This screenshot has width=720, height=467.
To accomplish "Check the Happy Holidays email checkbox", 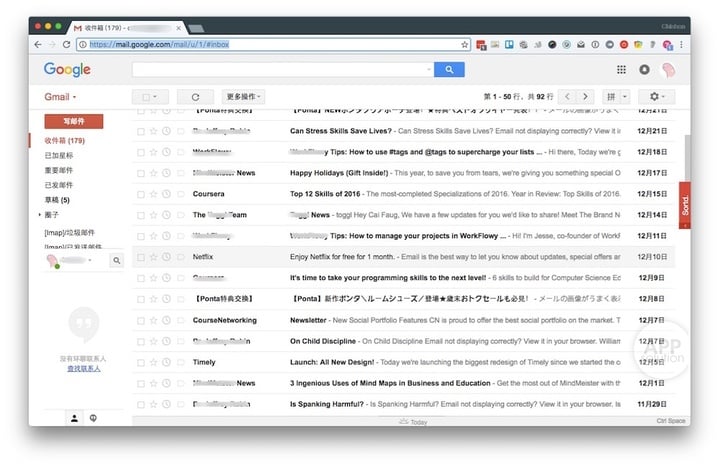I will pos(141,174).
